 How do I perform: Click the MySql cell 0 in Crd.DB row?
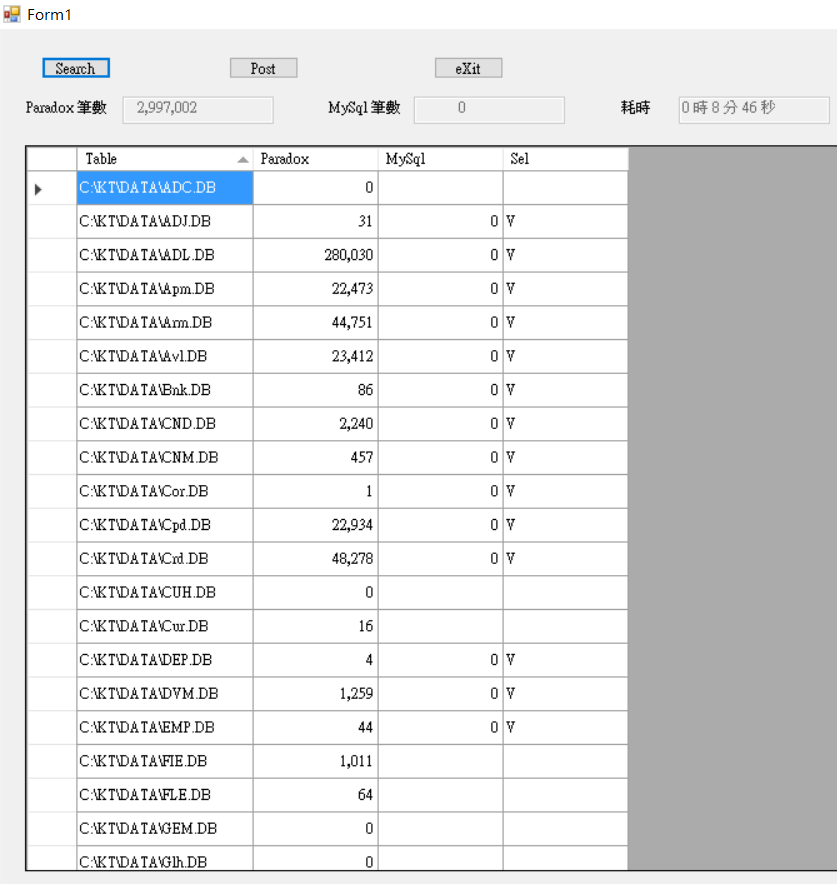click(441, 559)
